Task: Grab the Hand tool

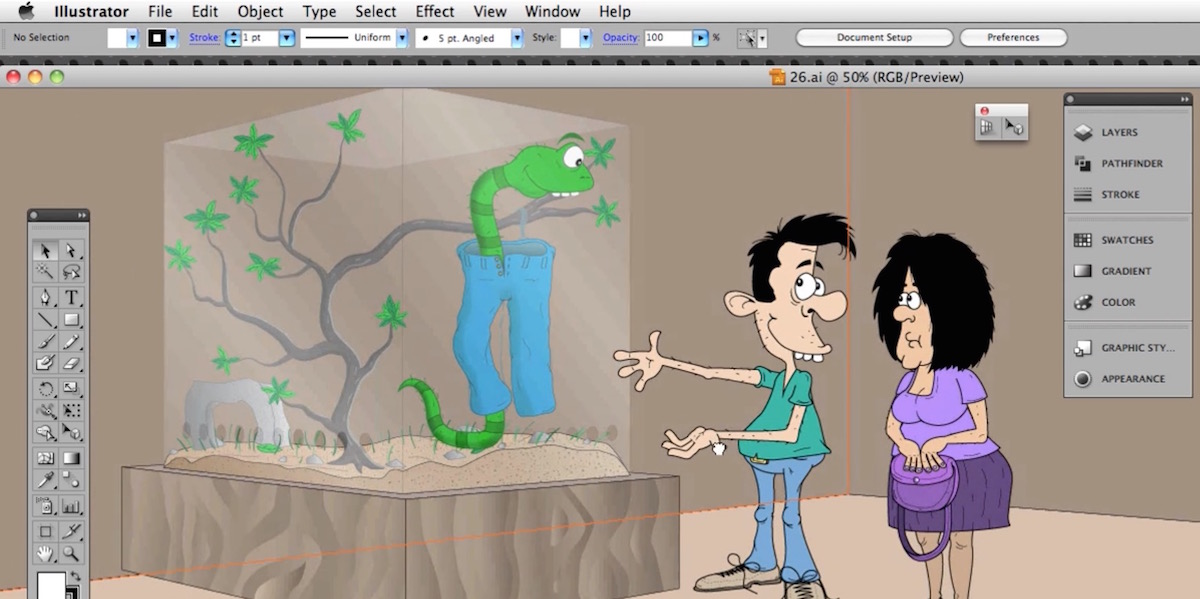Action: [x=45, y=554]
